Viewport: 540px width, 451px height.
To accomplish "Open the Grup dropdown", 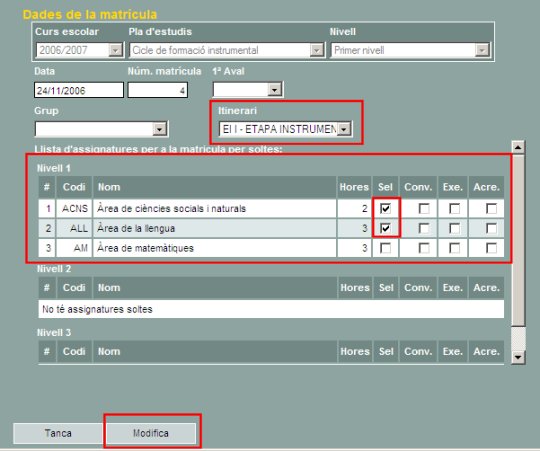I will [x=159, y=129].
